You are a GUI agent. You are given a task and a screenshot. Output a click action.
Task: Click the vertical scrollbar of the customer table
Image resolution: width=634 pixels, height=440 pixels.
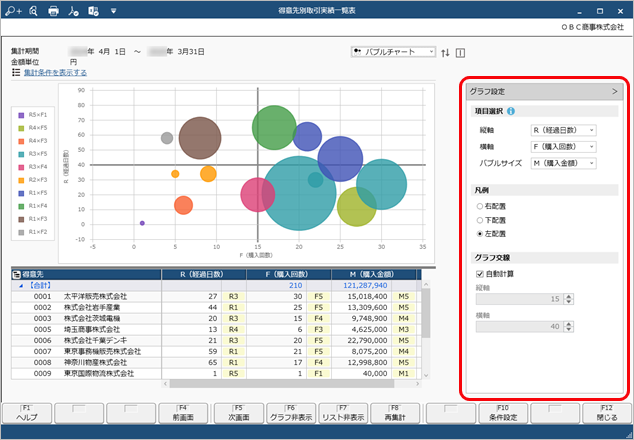click(x=426, y=313)
